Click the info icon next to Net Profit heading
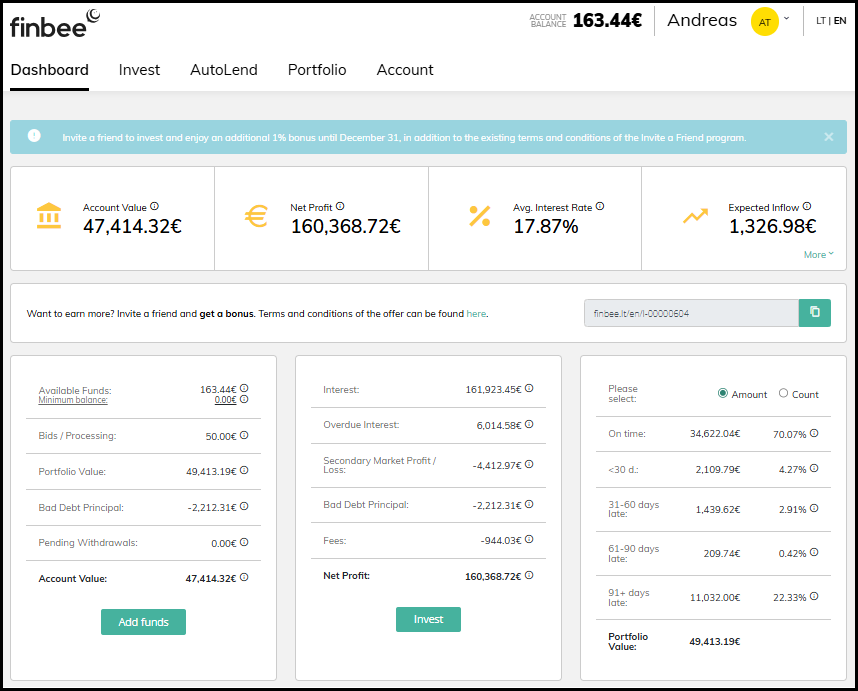 click(340, 207)
